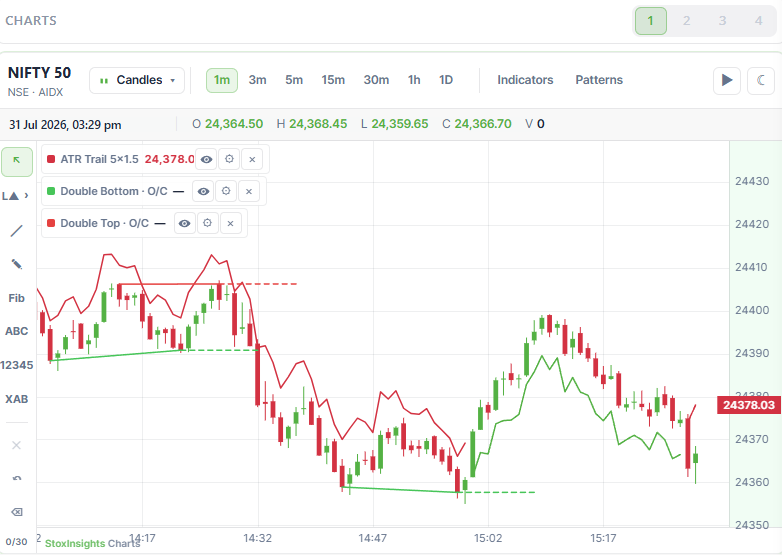Screen dimensions: 782x555
Task: Select chart layout 2
Action: point(687,21)
